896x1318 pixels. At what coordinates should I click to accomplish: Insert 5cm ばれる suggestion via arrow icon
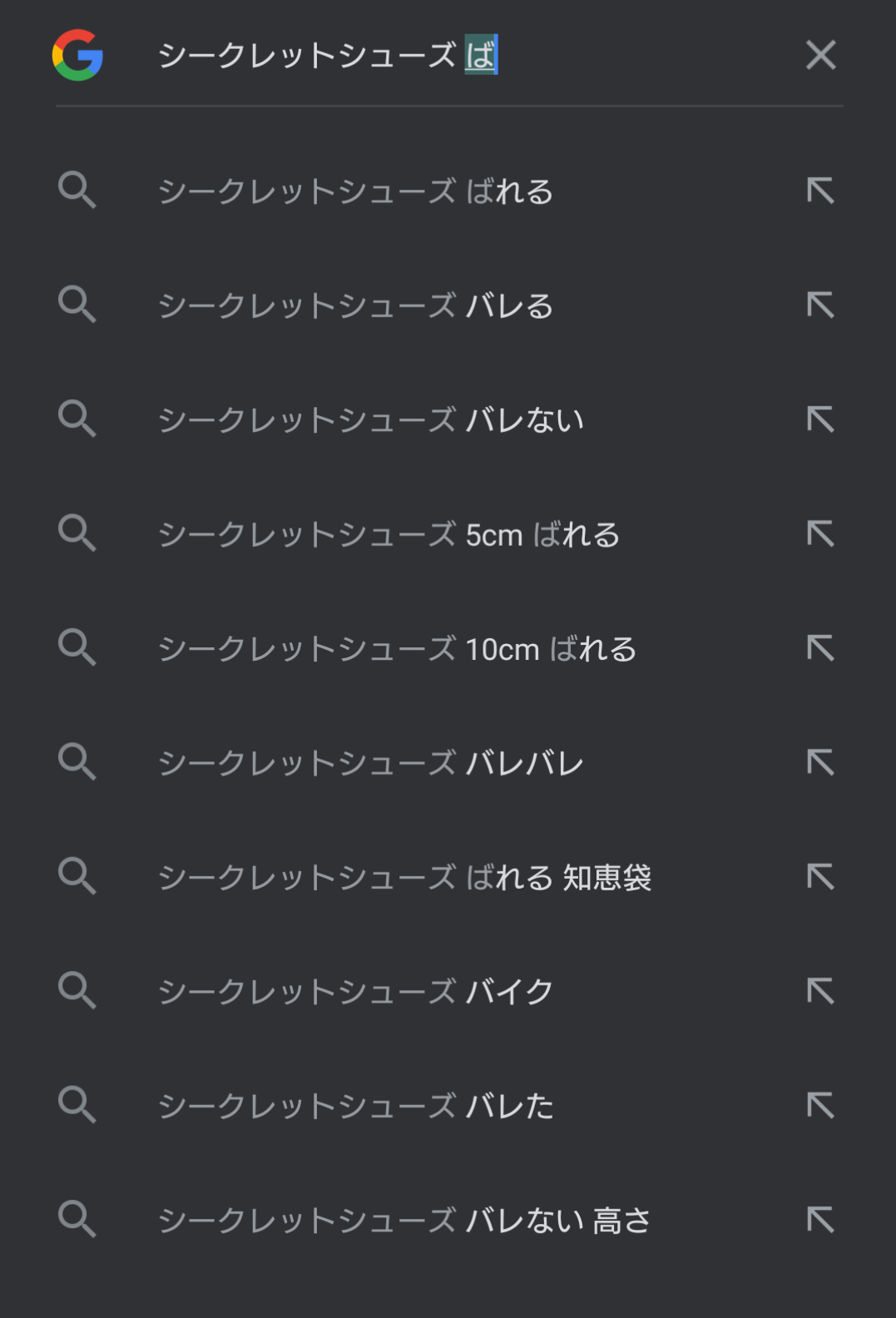(x=820, y=533)
